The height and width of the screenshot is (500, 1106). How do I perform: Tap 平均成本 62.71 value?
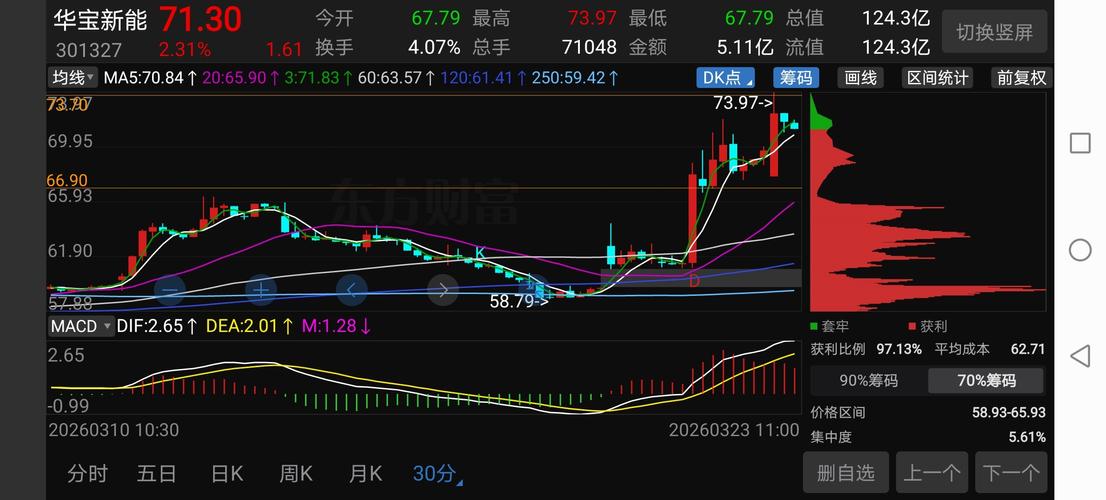(1028, 349)
